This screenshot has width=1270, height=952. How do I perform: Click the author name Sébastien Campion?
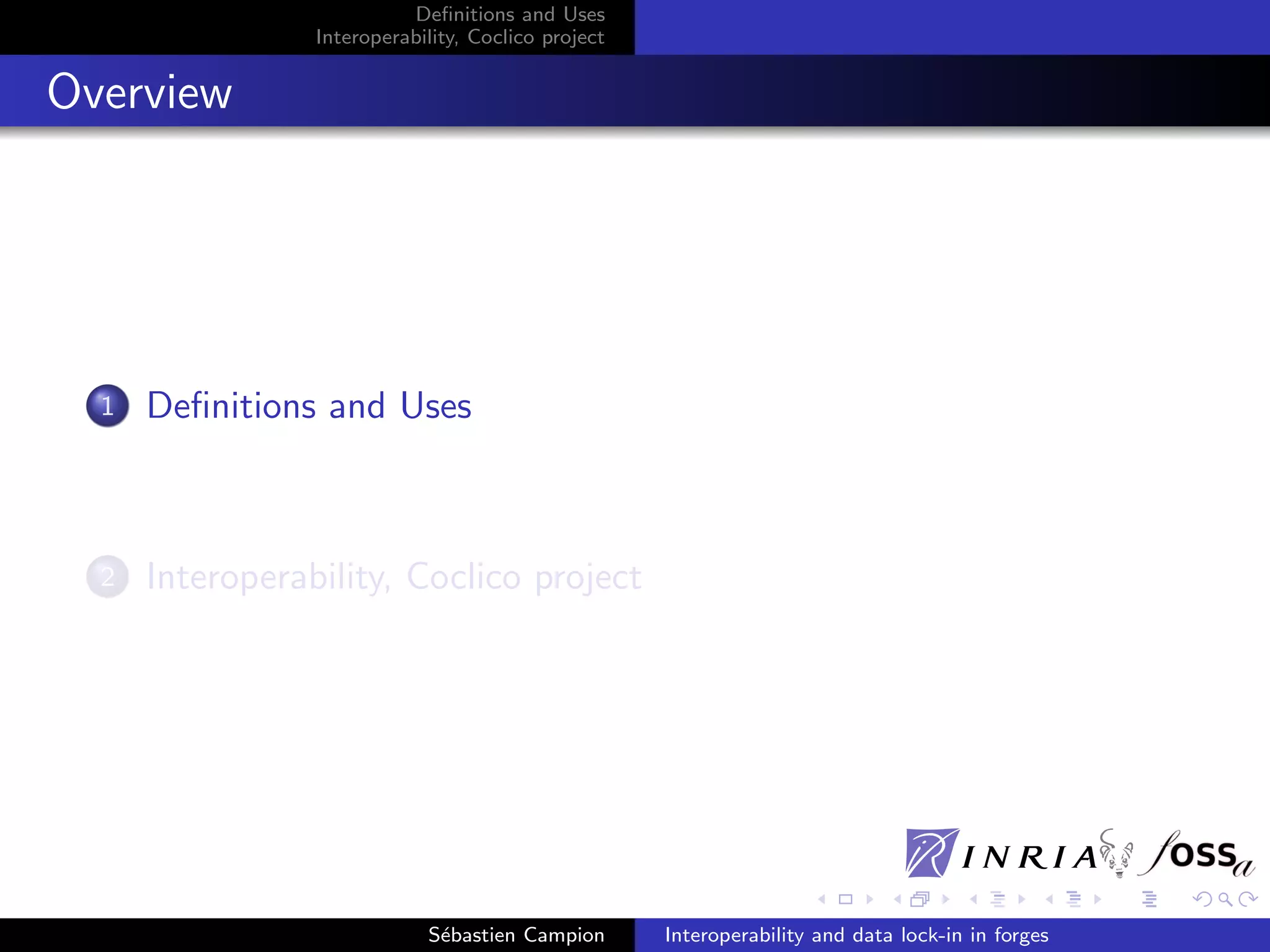(x=516, y=935)
